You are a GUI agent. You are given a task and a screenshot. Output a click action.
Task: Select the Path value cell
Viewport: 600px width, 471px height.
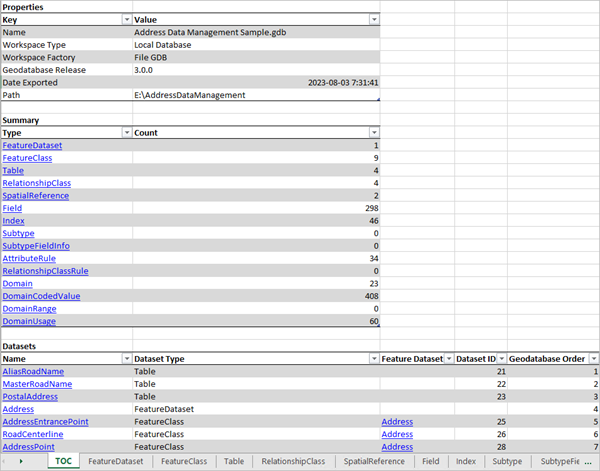click(x=256, y=95)
